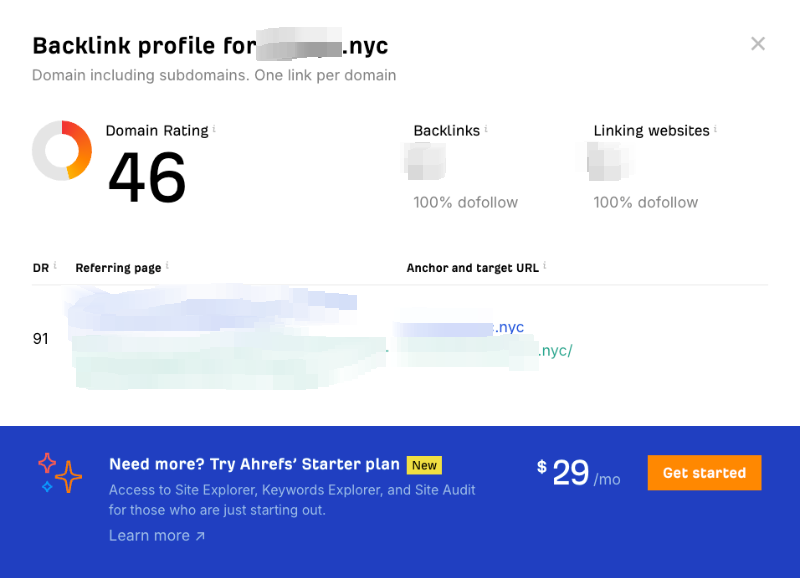The image size is (800, 578).
Task: Open the Learn more link
Action: (x=157, y=536)
